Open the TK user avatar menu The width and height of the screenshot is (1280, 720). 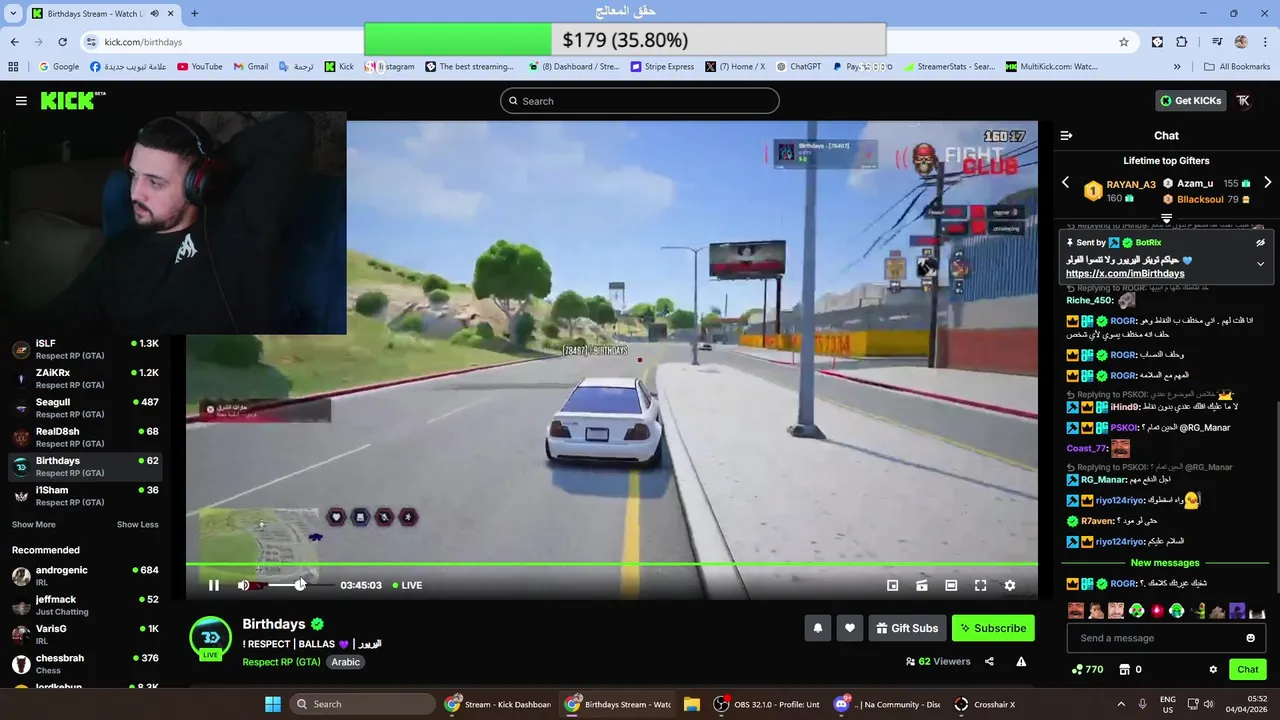1243,100
